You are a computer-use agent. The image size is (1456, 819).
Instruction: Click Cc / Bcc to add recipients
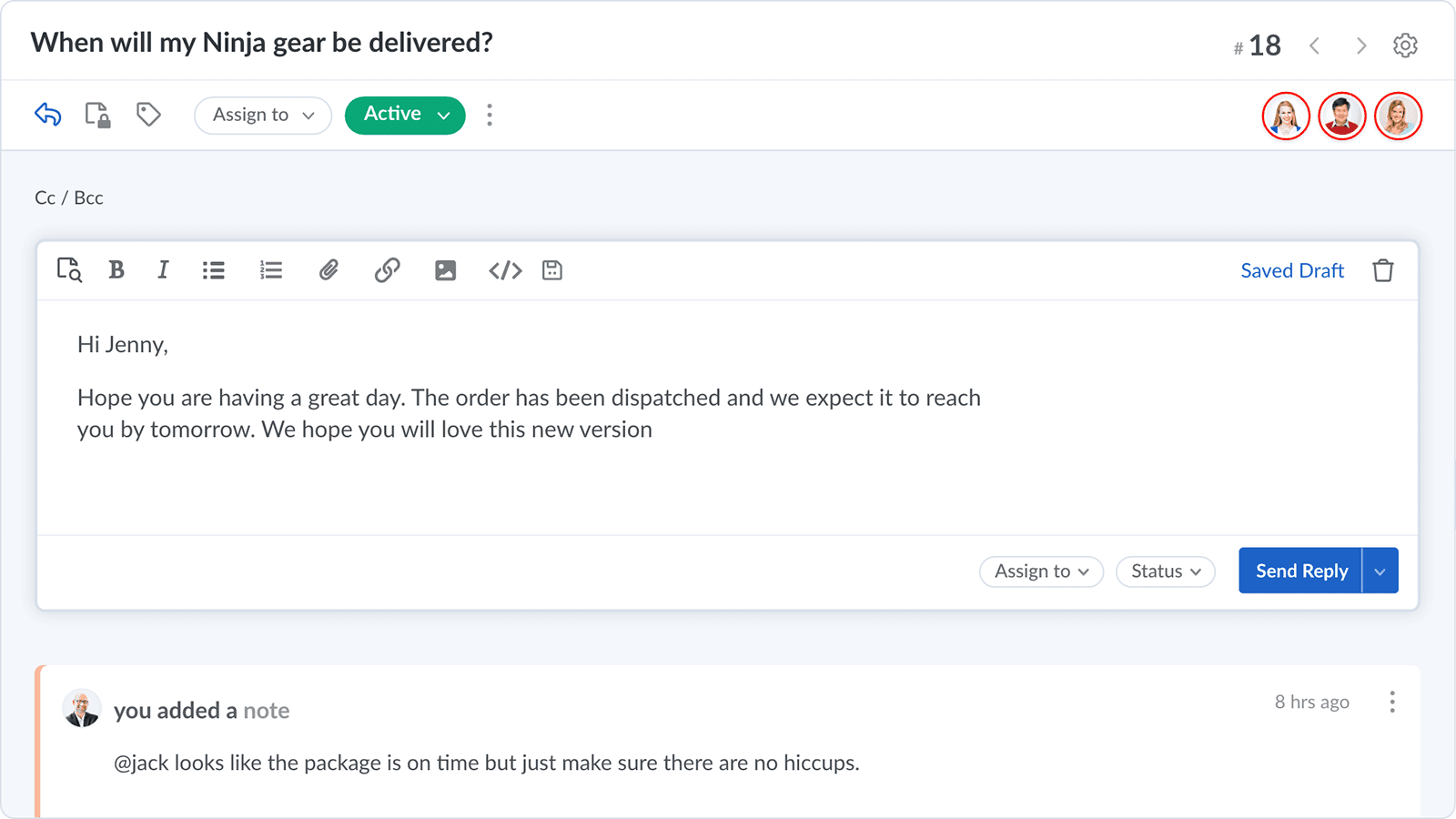click(68, 197)
